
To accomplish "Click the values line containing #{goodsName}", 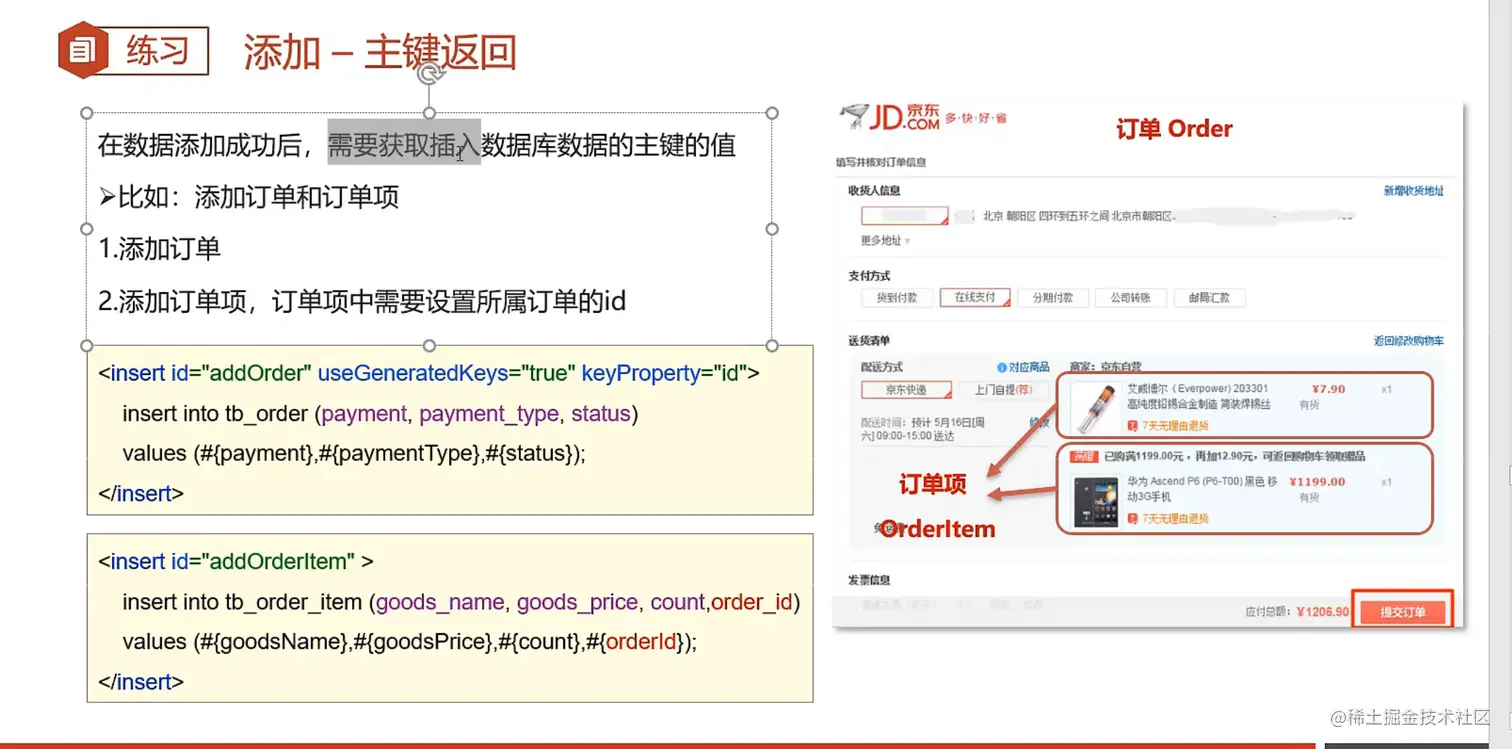I will [409, 642].
